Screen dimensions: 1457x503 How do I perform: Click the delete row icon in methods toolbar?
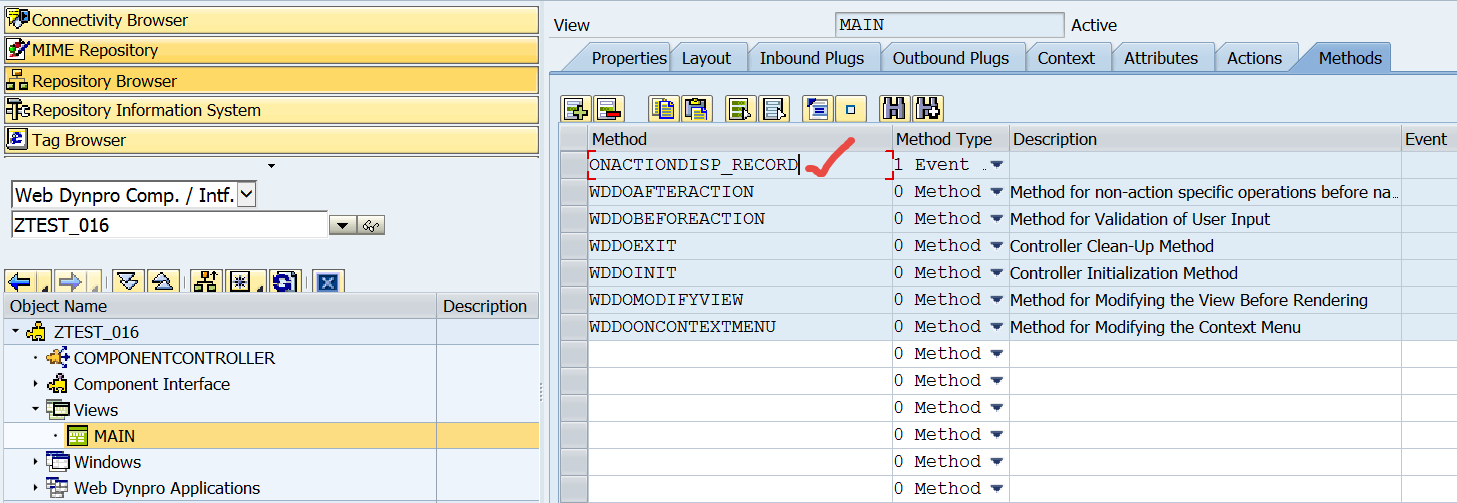pos(608,109)
